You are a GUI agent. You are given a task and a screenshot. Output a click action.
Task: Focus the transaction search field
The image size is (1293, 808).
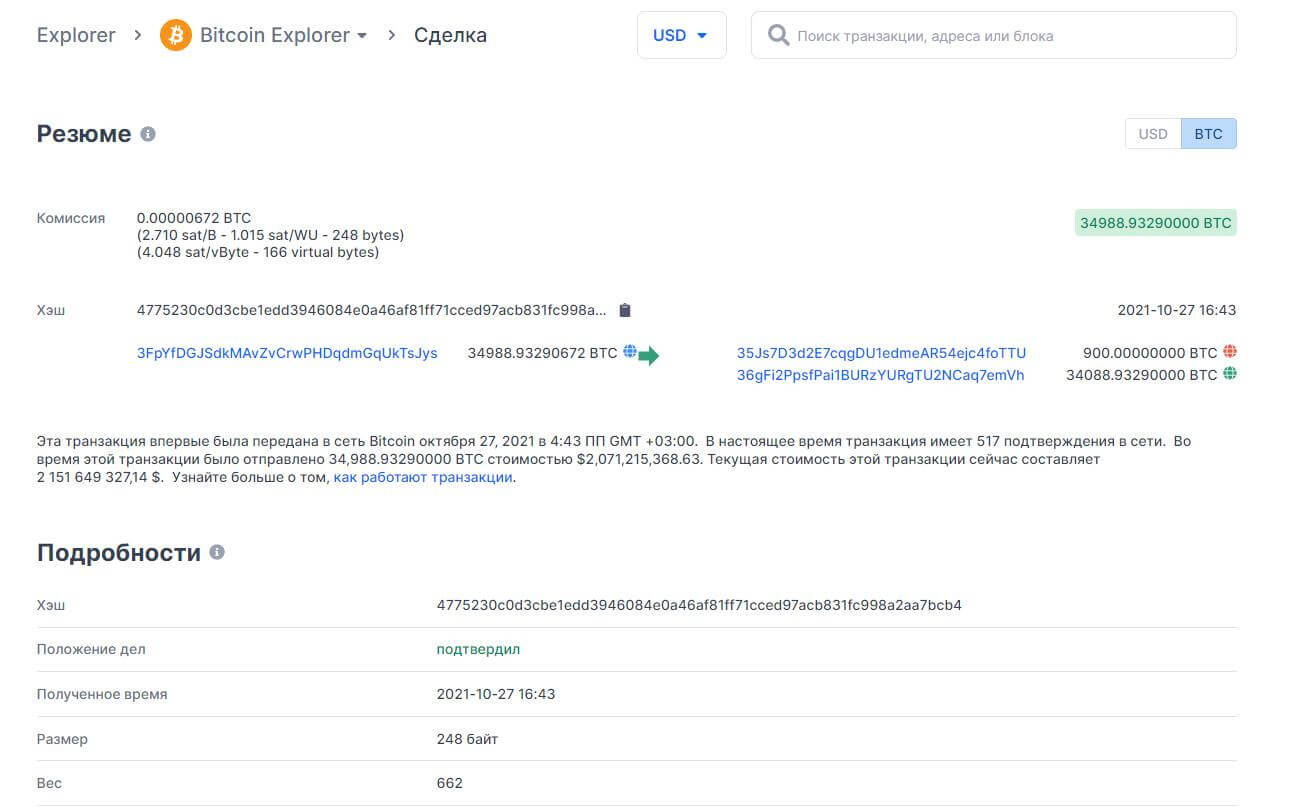coord(994,35)
